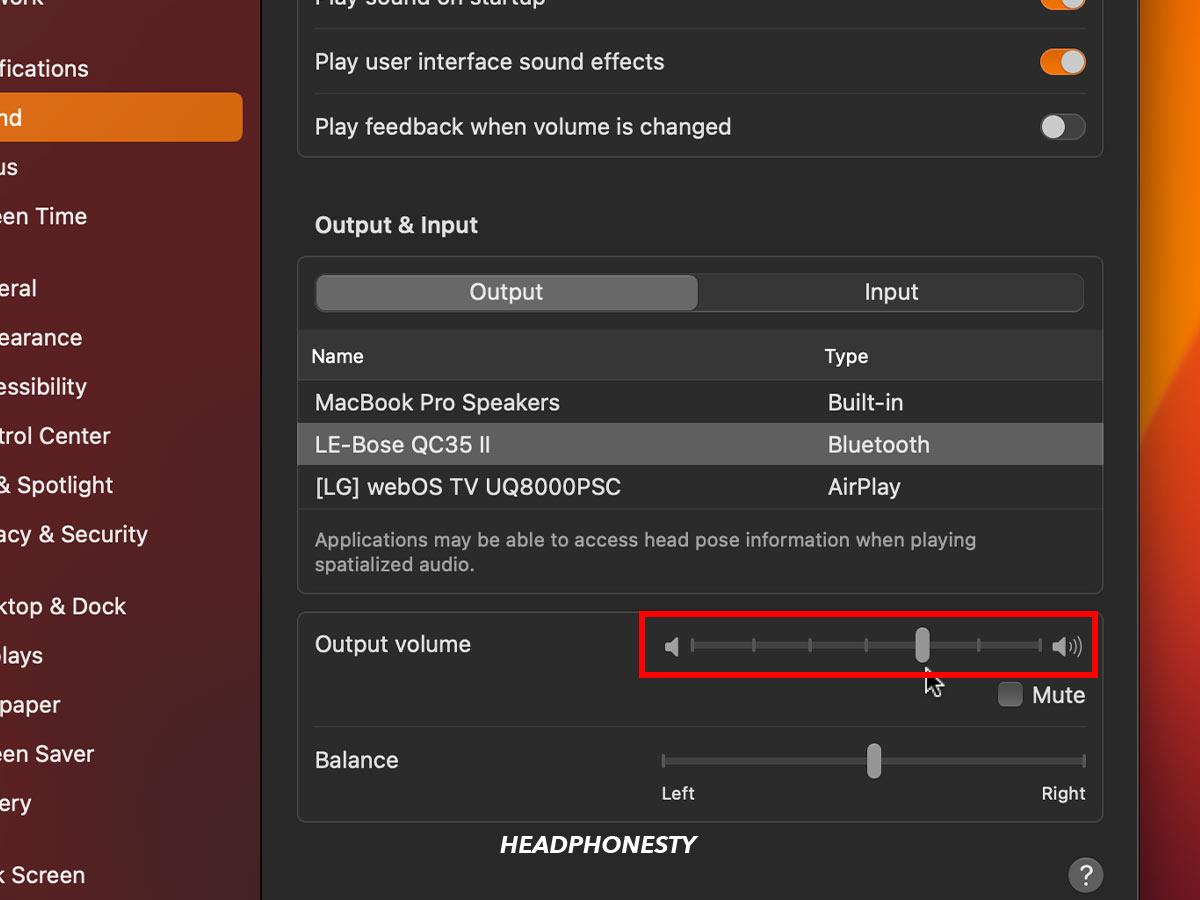Toggle the Play sound on startup switch
Screen dimensions: 1200x900
[x=1062, y=4]
